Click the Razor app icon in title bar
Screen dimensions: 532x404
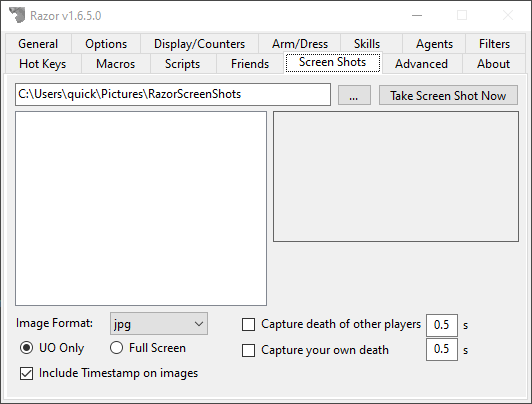(x=17, y=15)
